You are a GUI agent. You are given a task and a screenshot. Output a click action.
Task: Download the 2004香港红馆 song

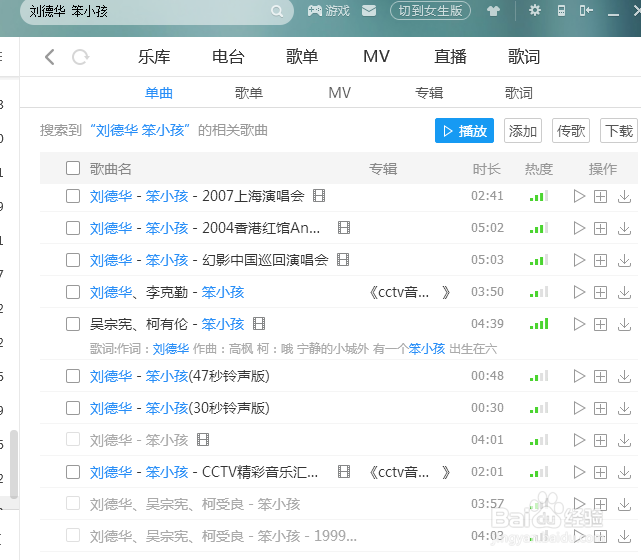click(x=624, y=228)
